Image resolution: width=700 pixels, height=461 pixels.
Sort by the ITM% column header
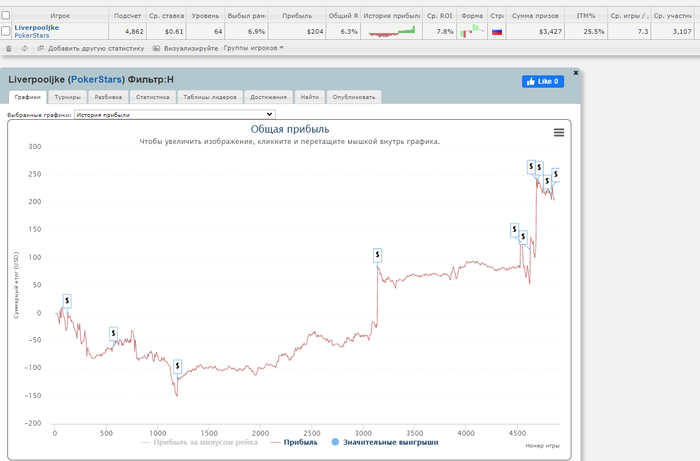click(x=586, y=16)
